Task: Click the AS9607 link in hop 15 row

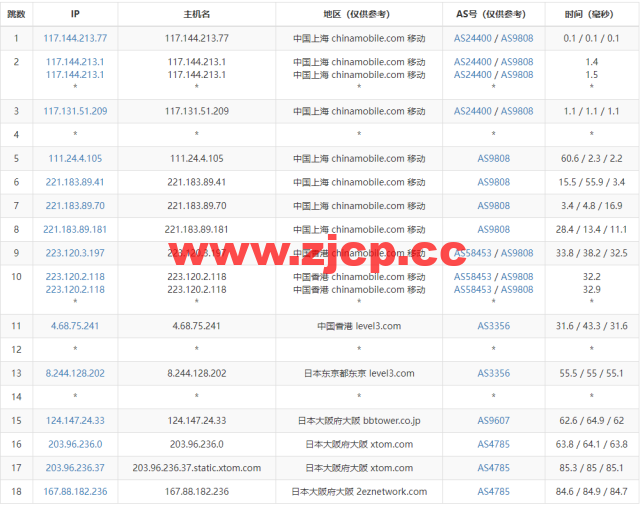Action: [x=494, y=420]
